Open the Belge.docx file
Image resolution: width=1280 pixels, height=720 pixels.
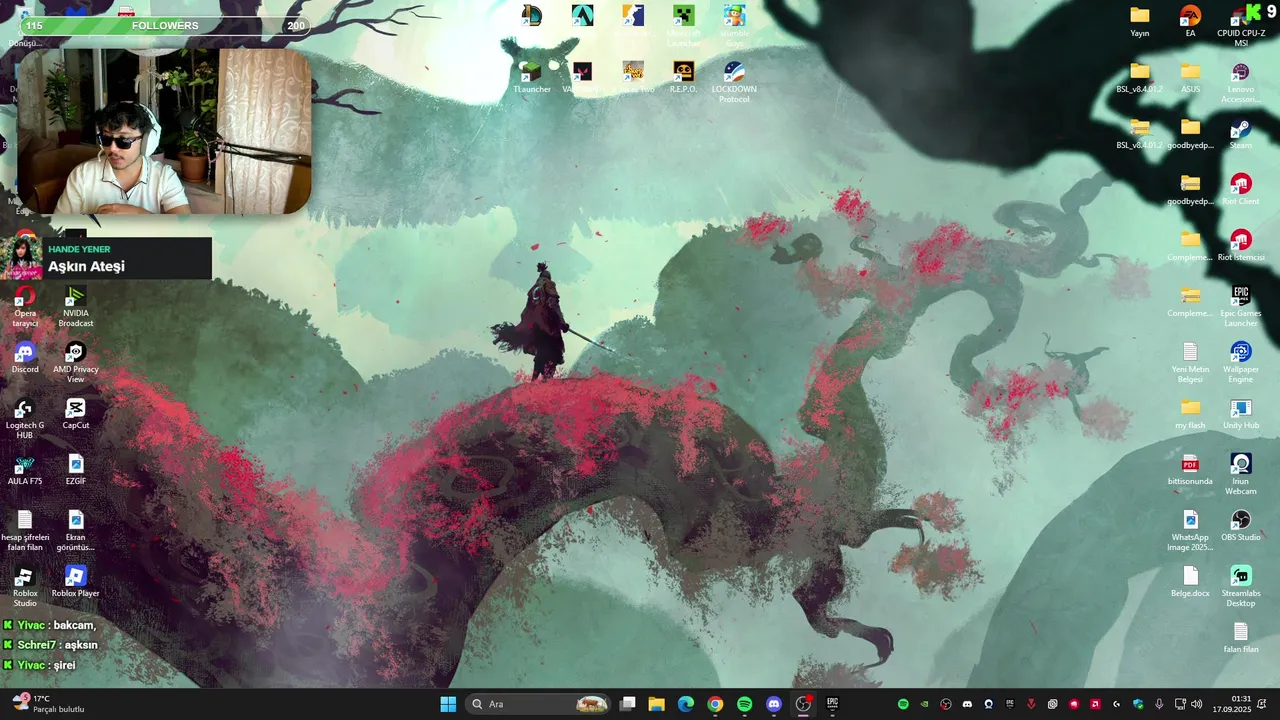coord(1190,581)
